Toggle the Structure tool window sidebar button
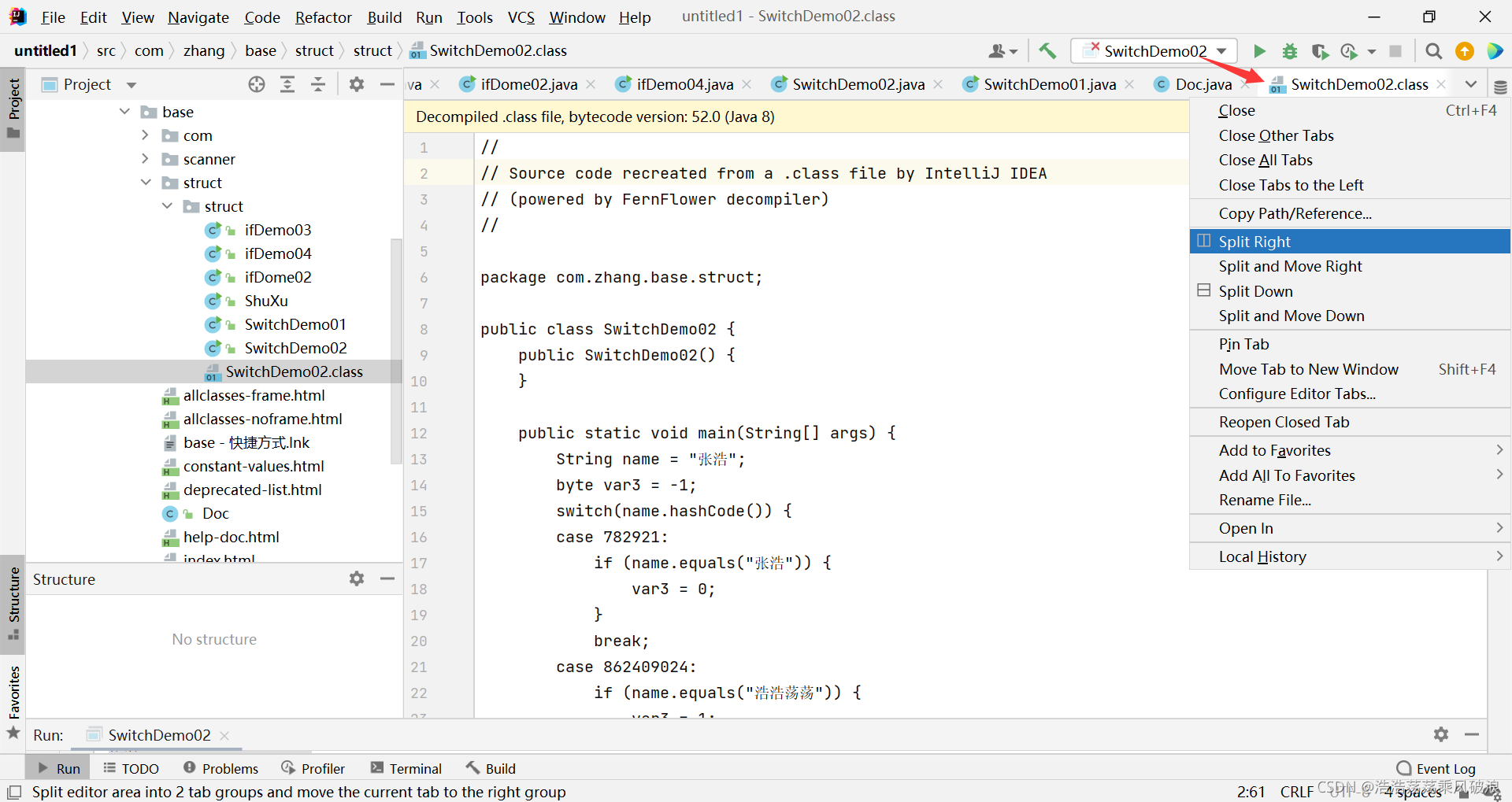Viewport: 1512px width, 802px height. (13, 604)
